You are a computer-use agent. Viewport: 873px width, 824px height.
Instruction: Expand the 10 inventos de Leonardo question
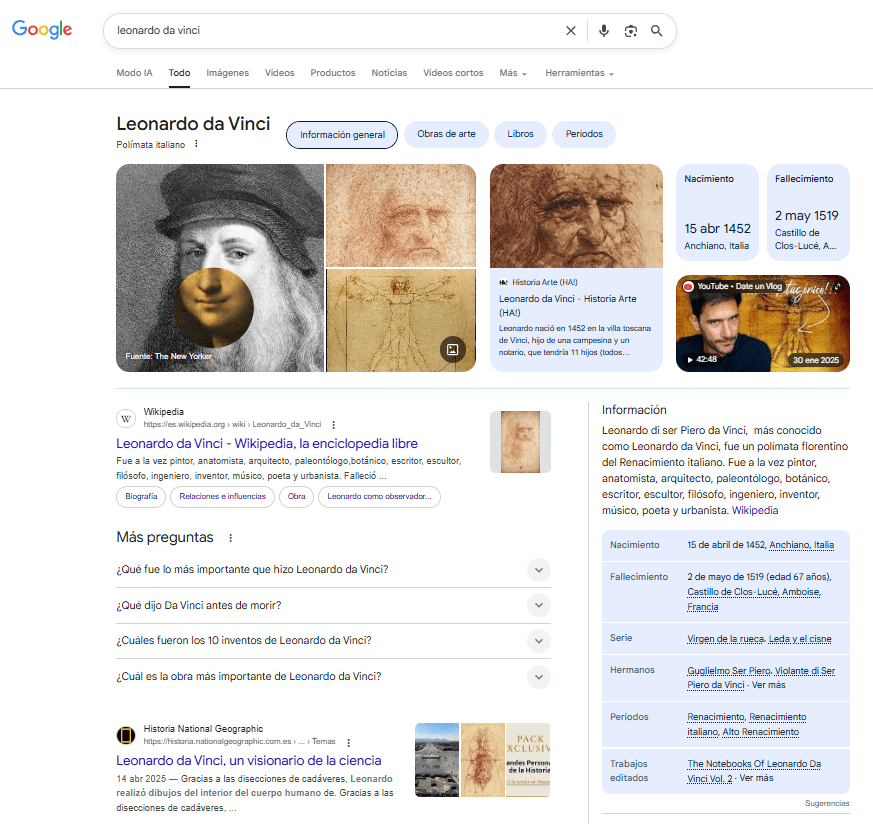539,641
